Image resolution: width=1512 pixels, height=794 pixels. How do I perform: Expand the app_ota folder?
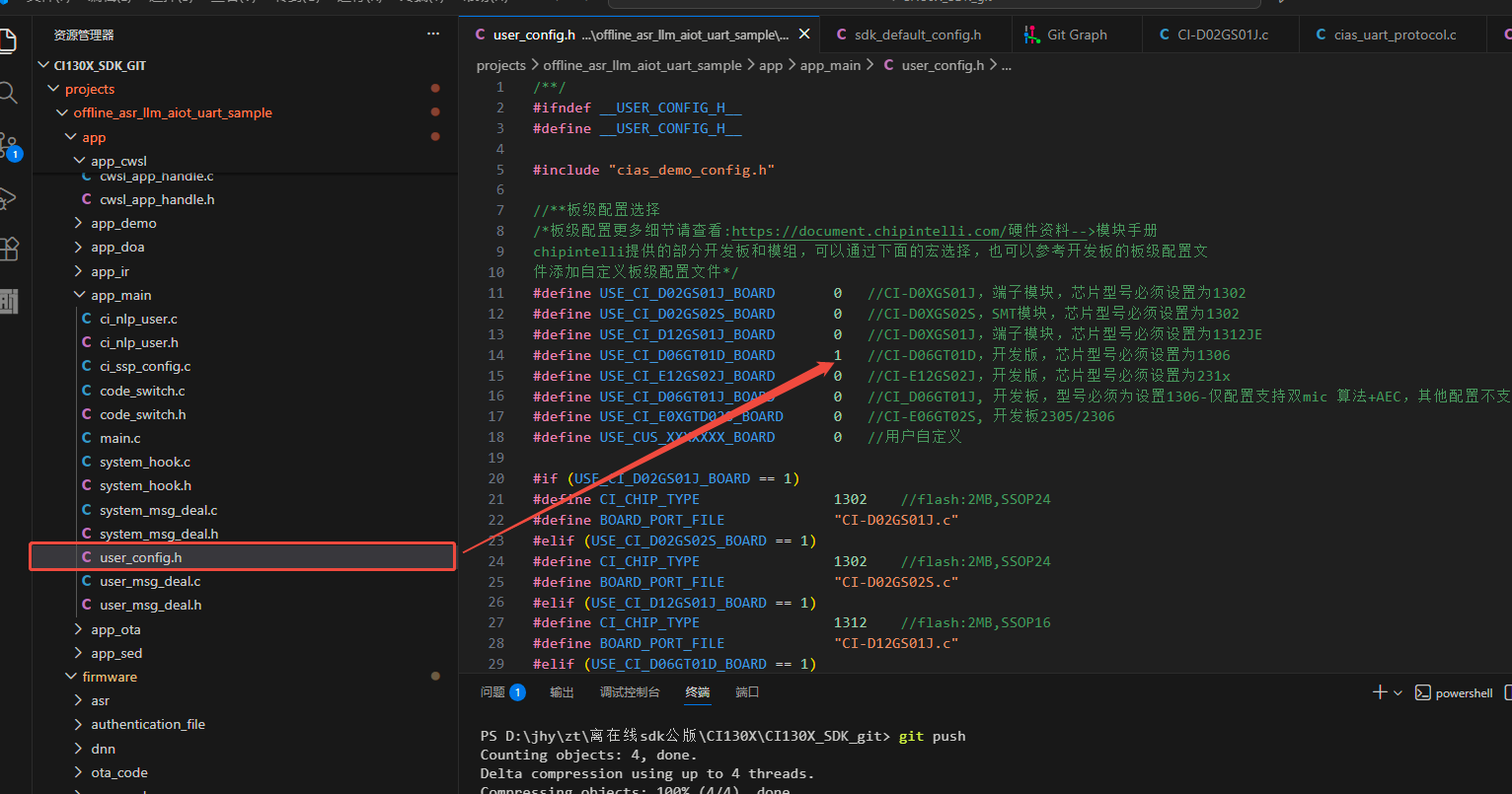(115, 629)
